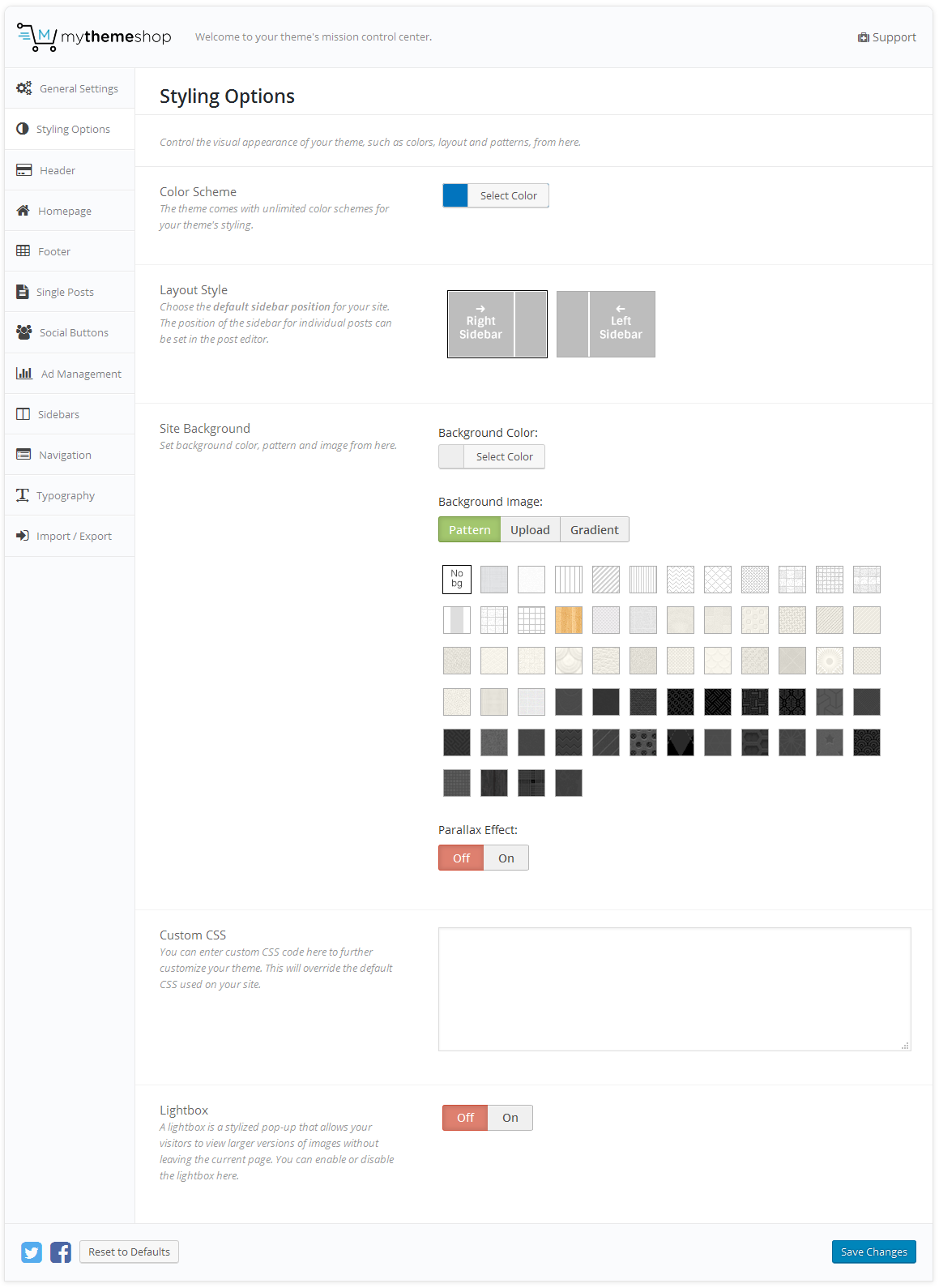The height and width of the screenshot is (1288, 939).
Task: Choose the Left Sidebar layout
Action: (606, 324)
